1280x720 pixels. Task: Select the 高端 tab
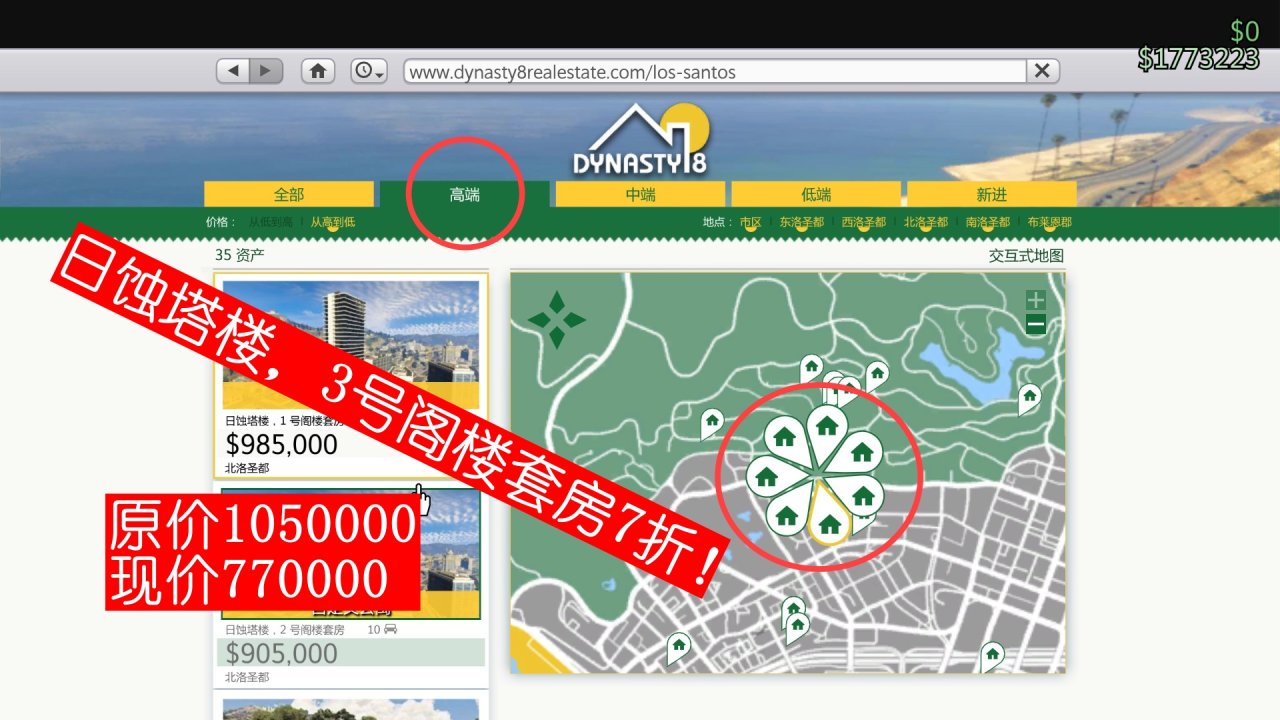tap(464, 195)
